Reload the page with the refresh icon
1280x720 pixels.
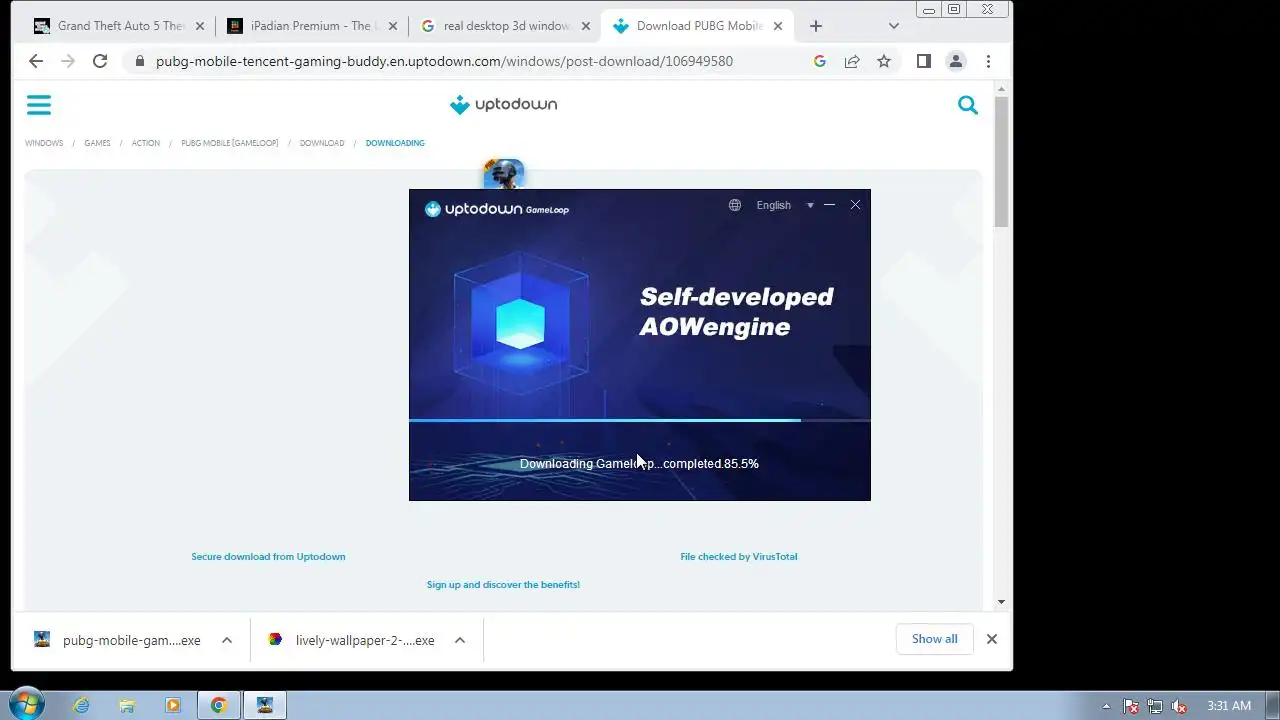100,61
